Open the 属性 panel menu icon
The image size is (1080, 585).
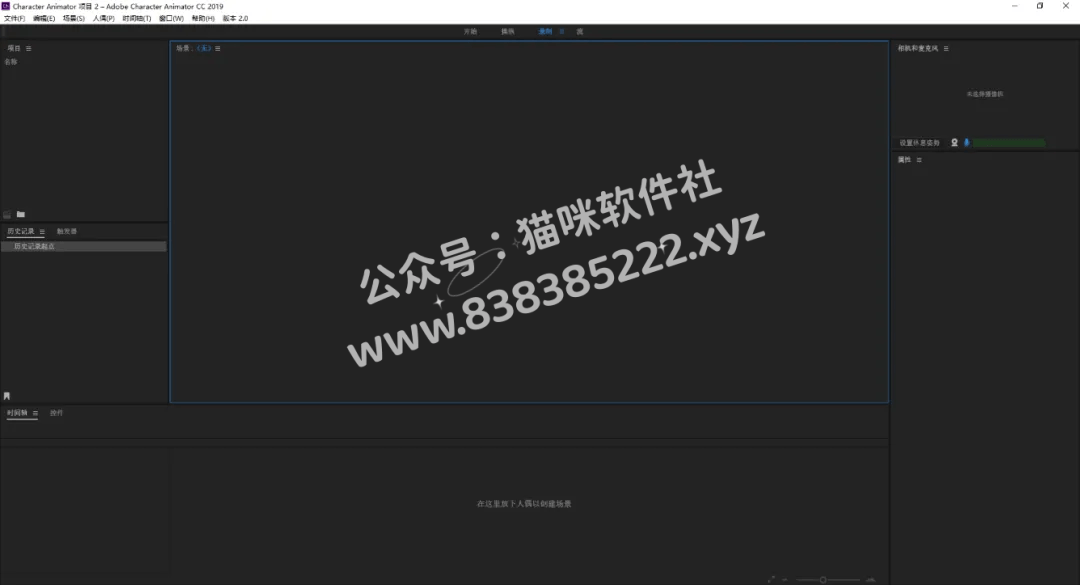click(x=919, y=160)
